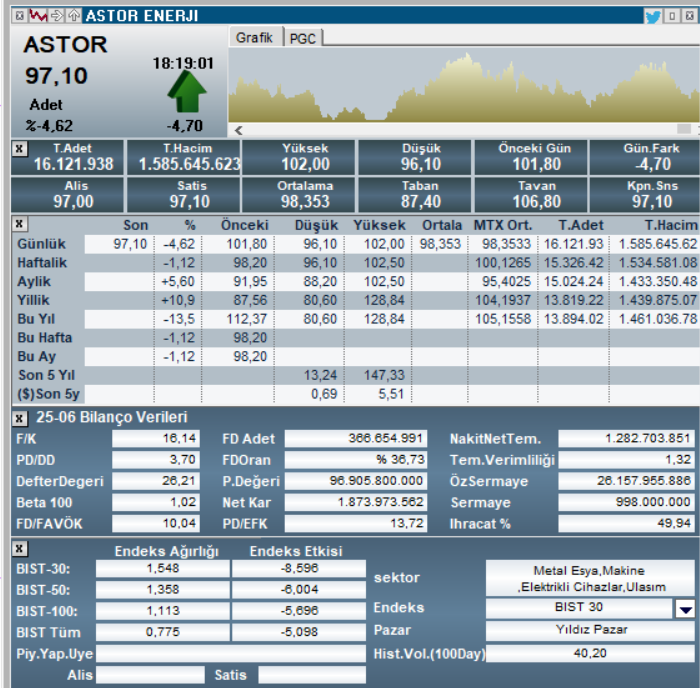
Task: Click the small X icon at title bar left
Action: click(20, 16)
